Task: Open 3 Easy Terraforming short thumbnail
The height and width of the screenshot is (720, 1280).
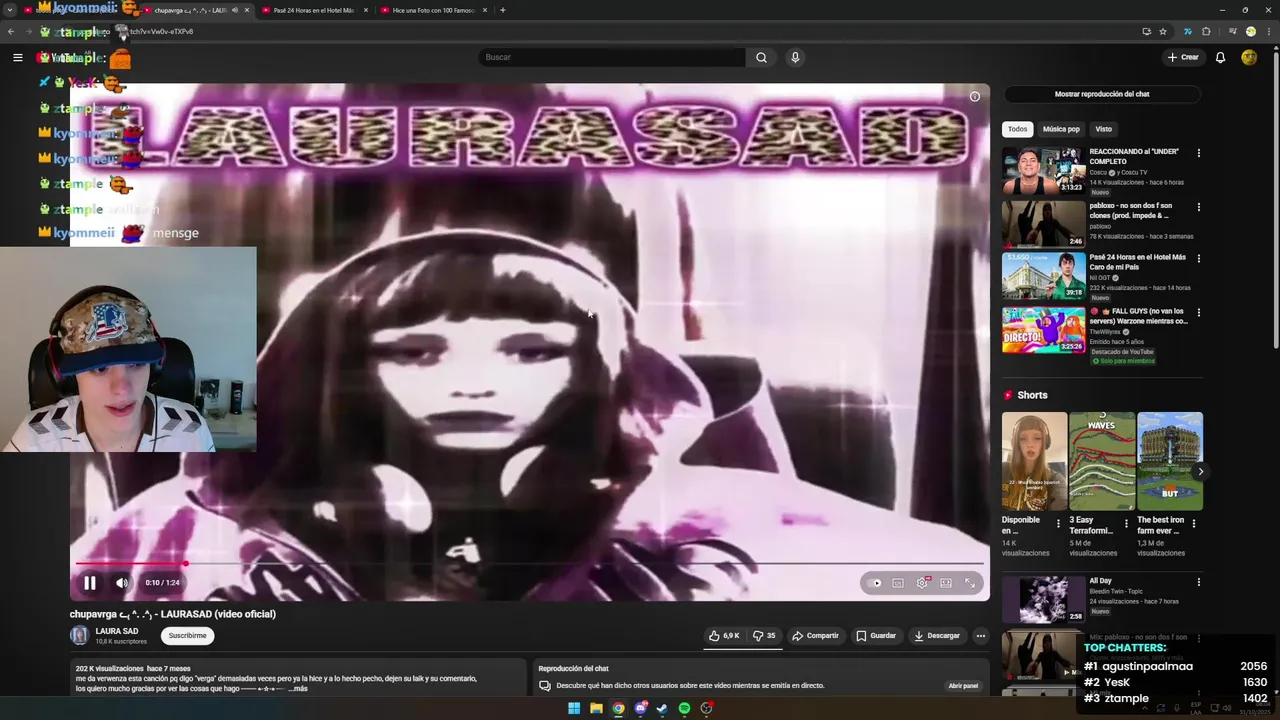Action: pos(1102,461)
